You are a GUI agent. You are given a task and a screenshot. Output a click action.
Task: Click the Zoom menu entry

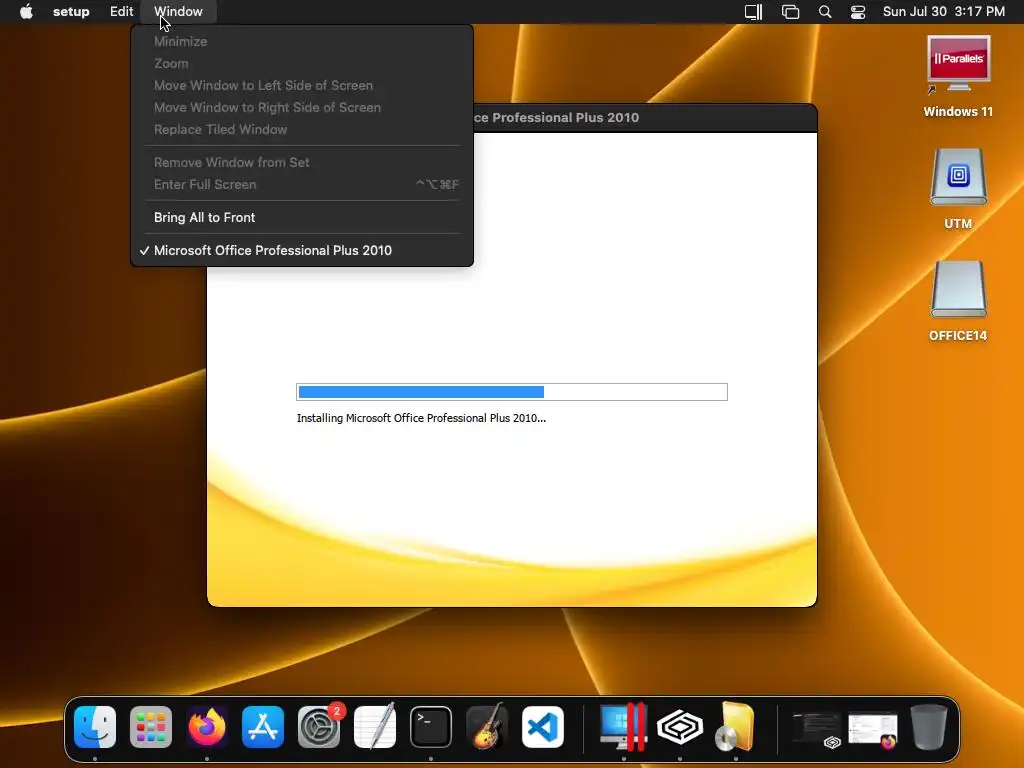click(302, 63)
